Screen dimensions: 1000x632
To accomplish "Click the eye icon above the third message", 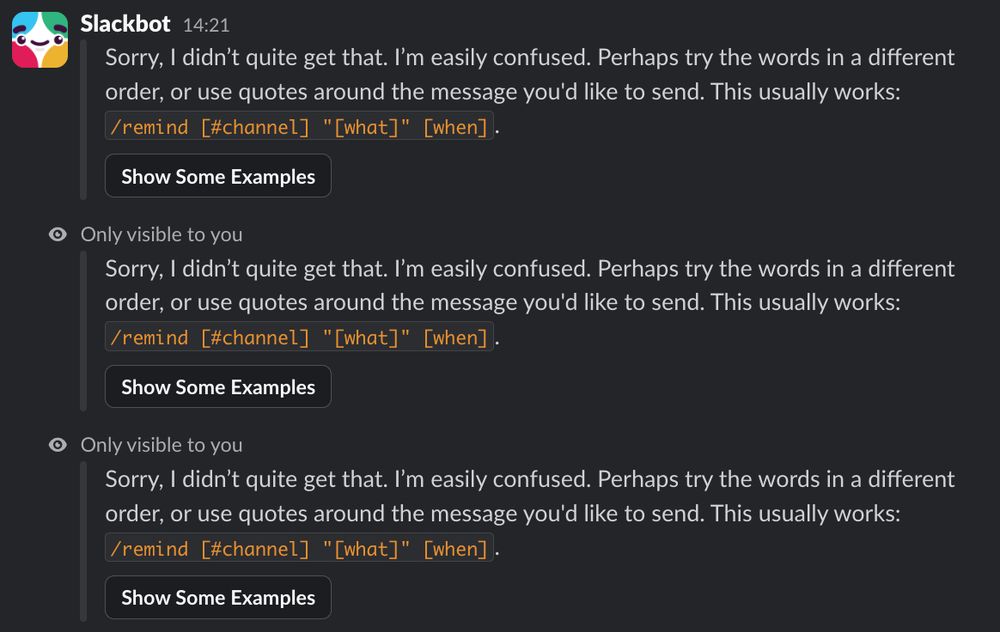I will 58,444.
